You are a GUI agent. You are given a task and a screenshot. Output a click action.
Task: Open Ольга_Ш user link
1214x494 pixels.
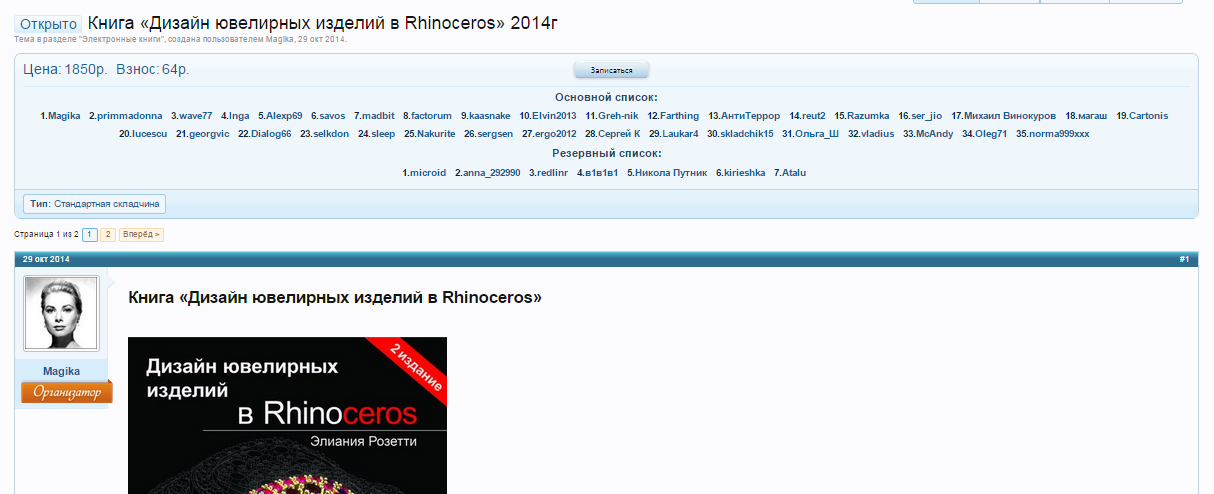pos(817,134)
